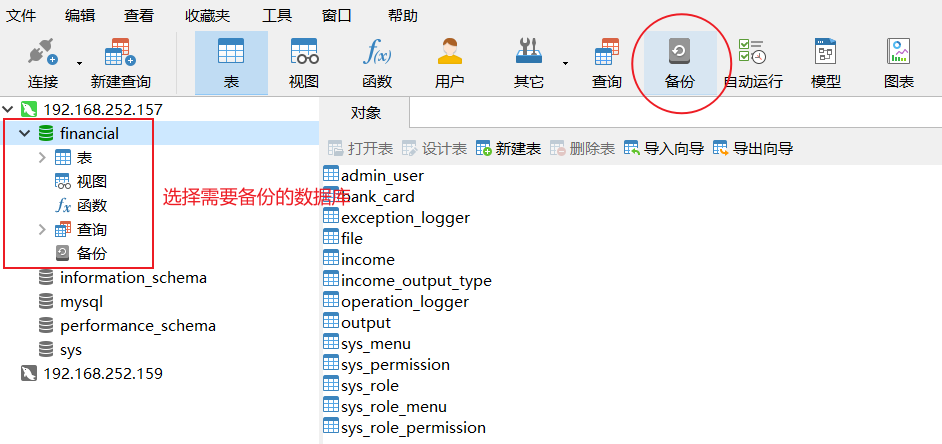The image size is (942, 444).
Task: Select 备份 under the financial database
Action: 91,254
